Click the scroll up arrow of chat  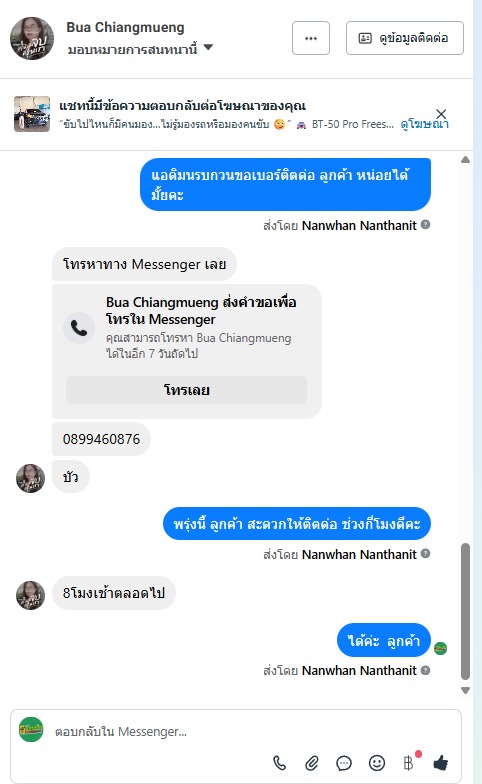pyautogui.click(x=465, y=160)
